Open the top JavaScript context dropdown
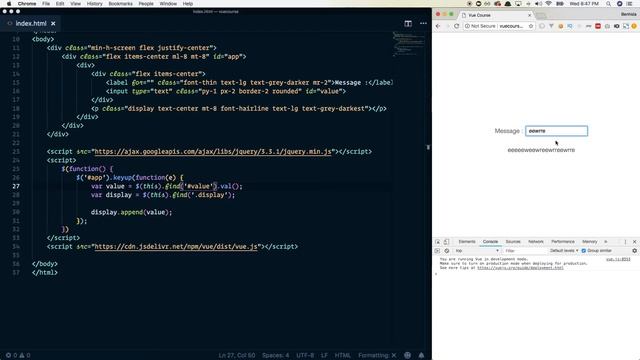The width and height of the screenshot is (640, 360). pos(477,251)
